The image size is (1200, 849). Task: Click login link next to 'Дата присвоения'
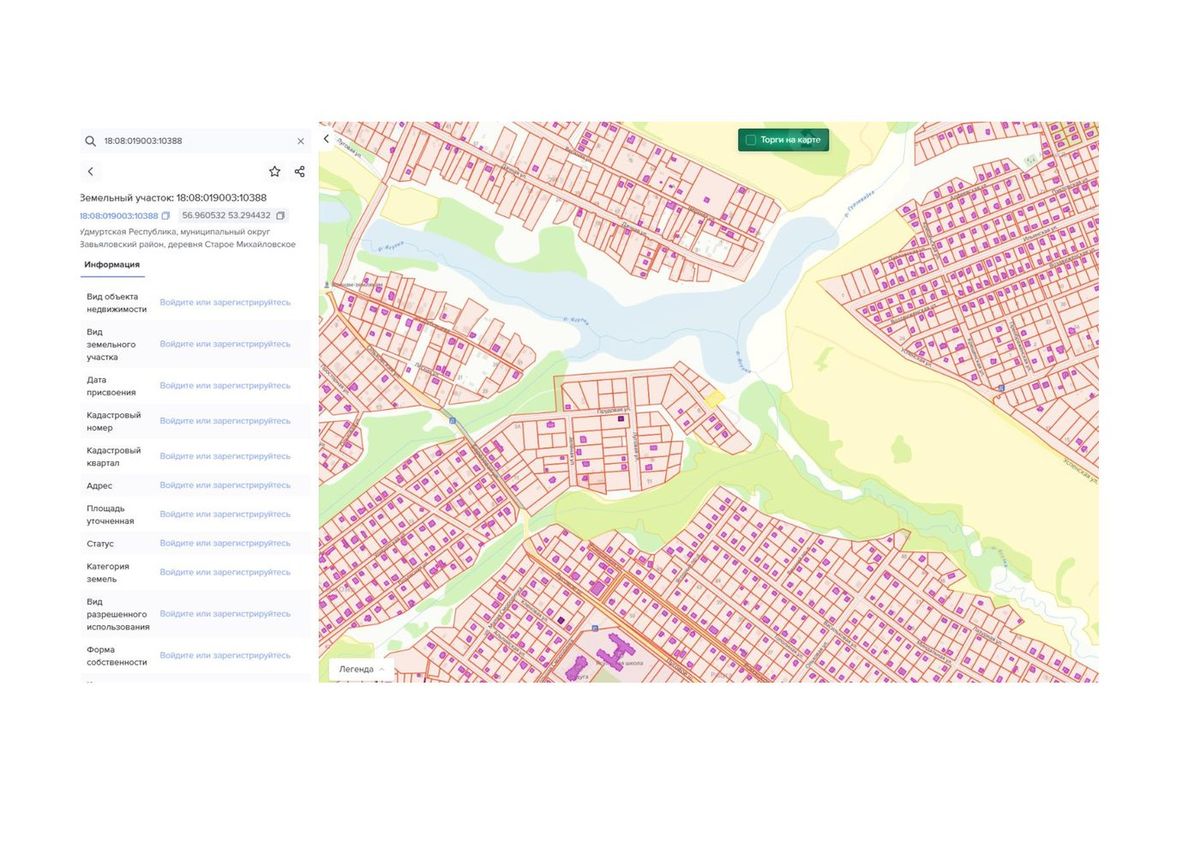coord(225,386)
